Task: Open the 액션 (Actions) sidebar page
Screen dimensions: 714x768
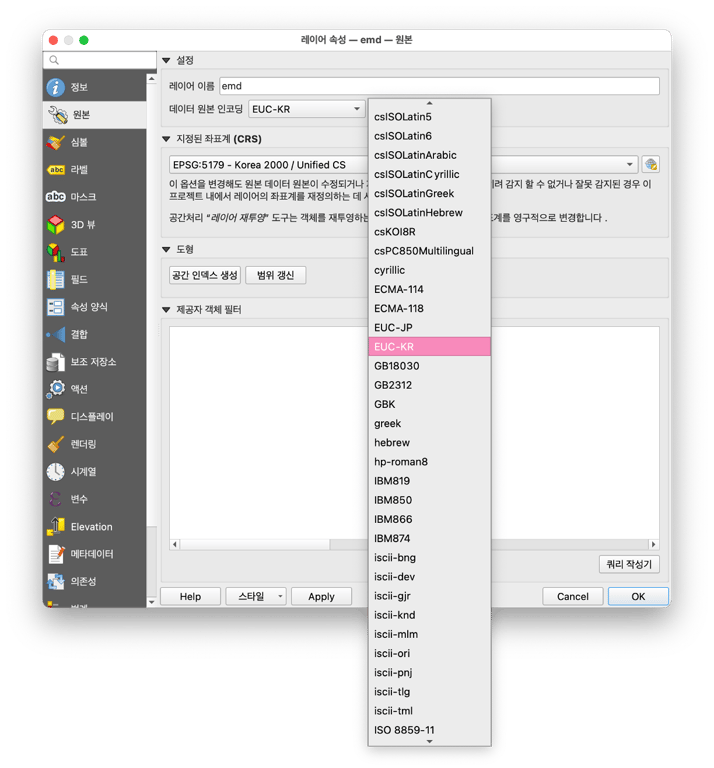Action: click(95, 389)
